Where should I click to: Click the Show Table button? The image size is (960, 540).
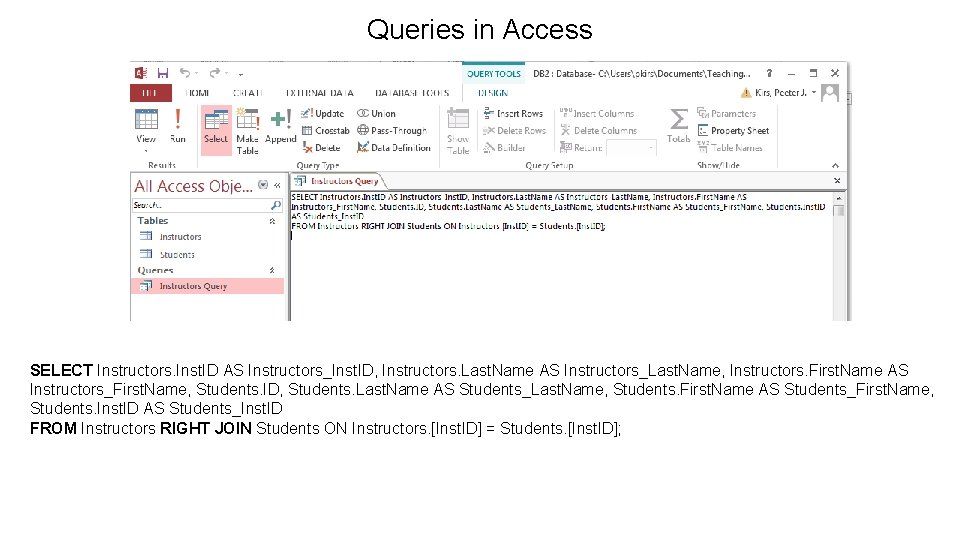(458, 131)
